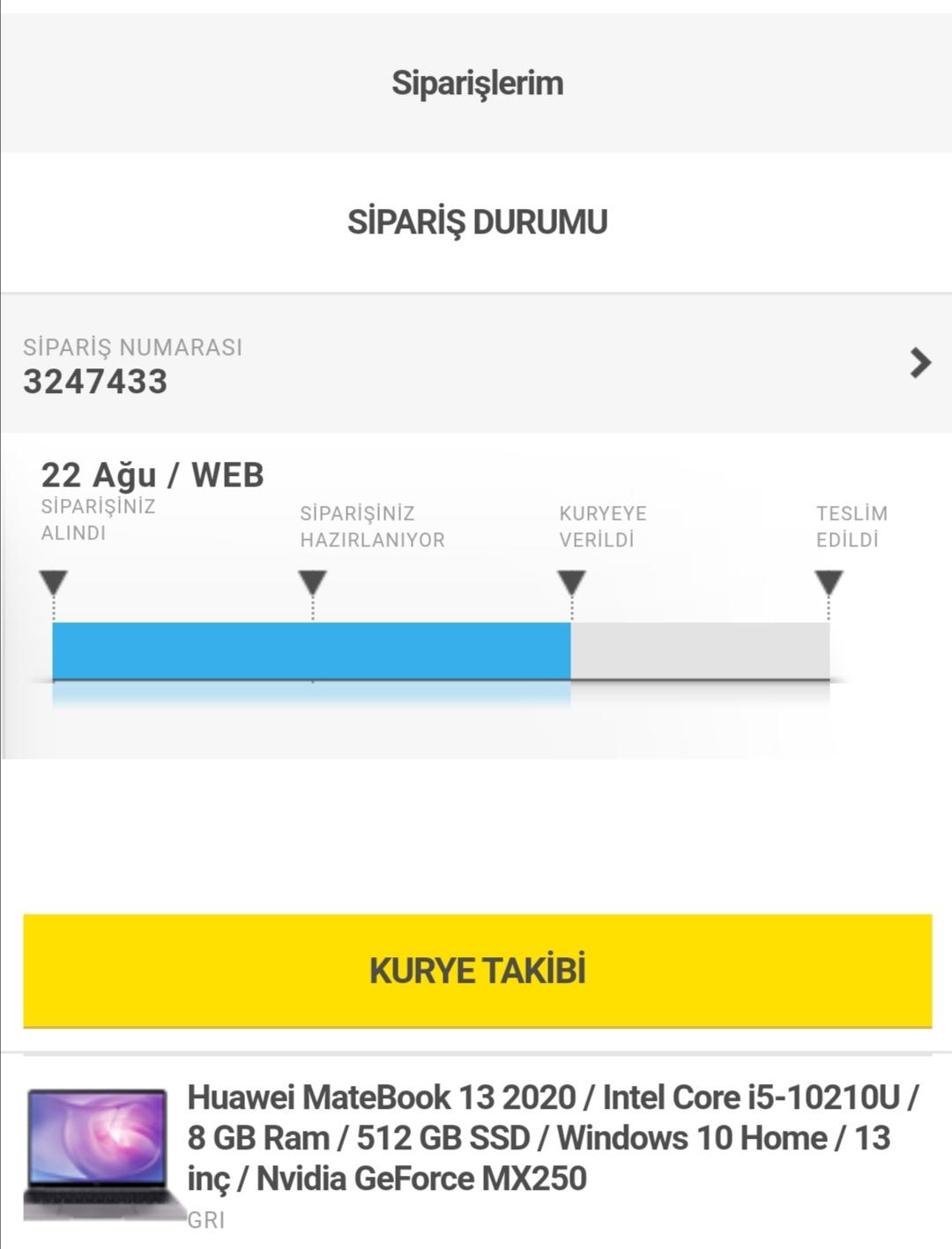Click the Siparişiniz Alındı triangle marker

(54, 583)
